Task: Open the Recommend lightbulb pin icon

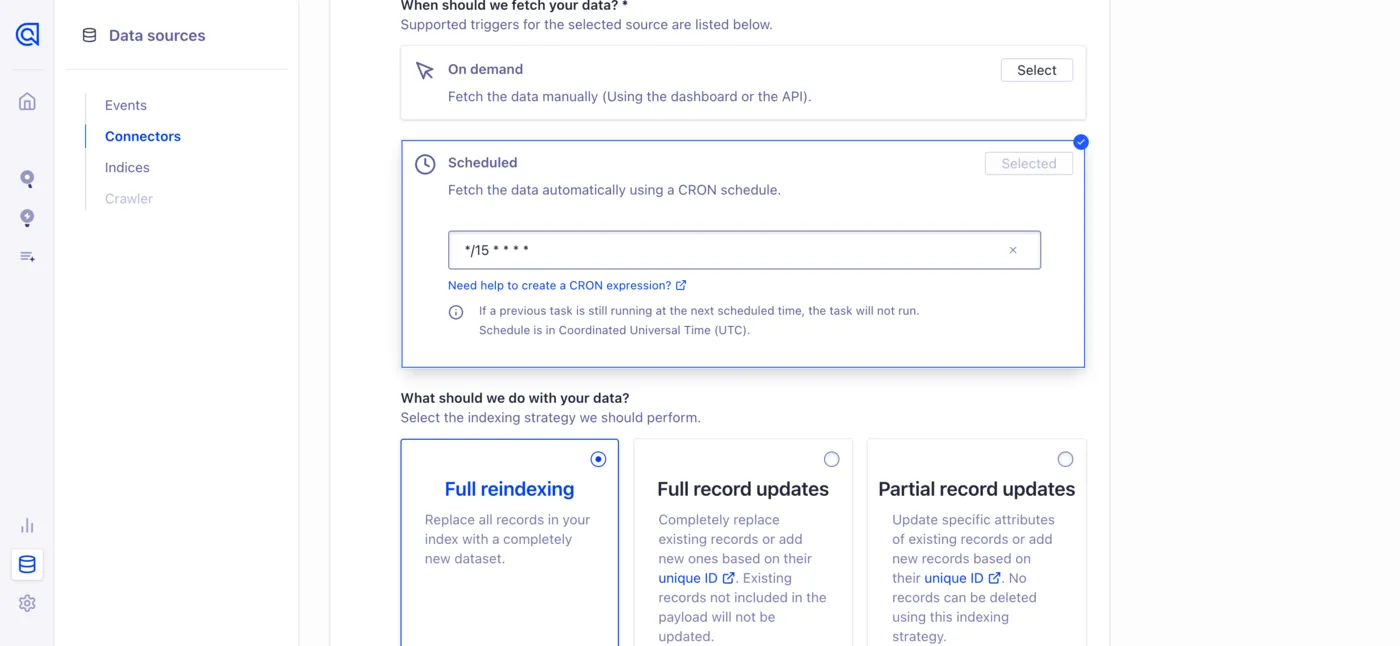Action: pos(27,218)
